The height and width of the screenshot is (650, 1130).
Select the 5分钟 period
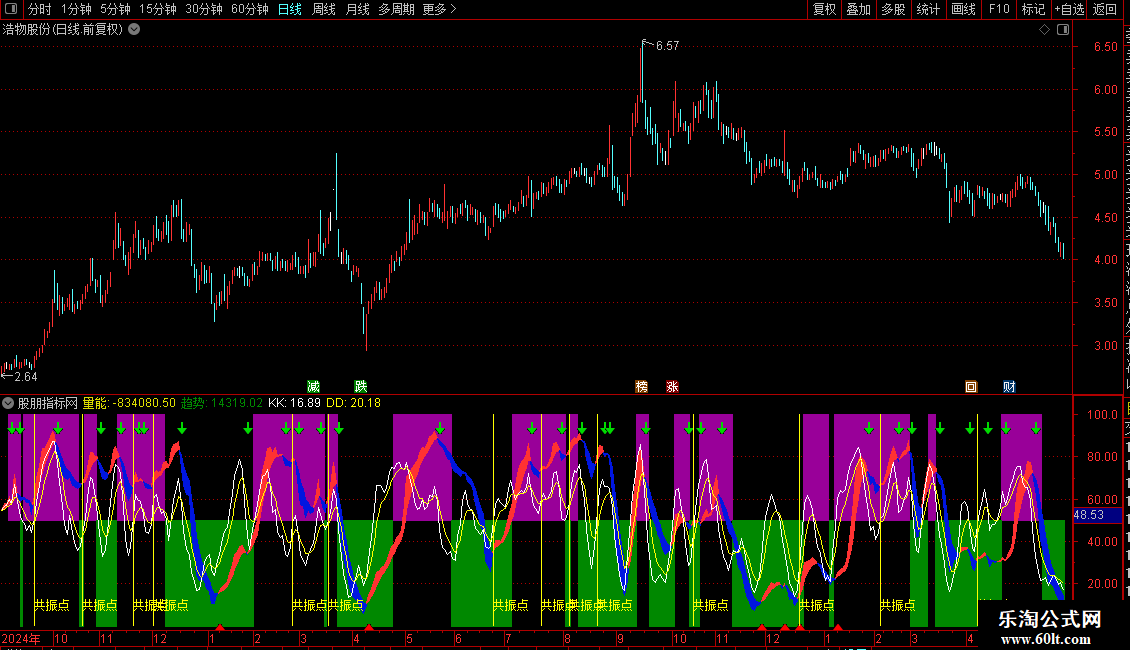(115, 9)
